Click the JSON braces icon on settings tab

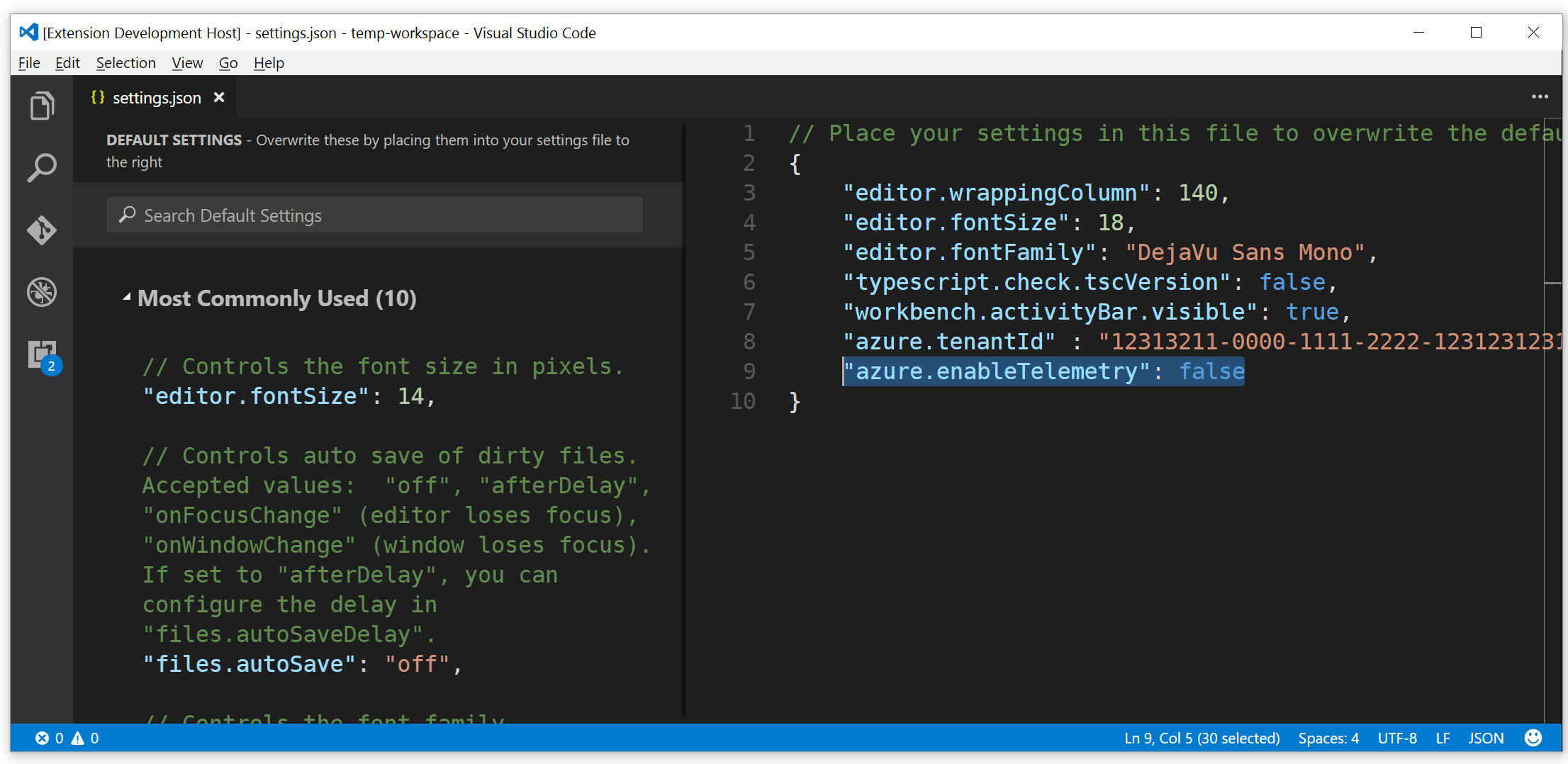click(x=98, y=98)
